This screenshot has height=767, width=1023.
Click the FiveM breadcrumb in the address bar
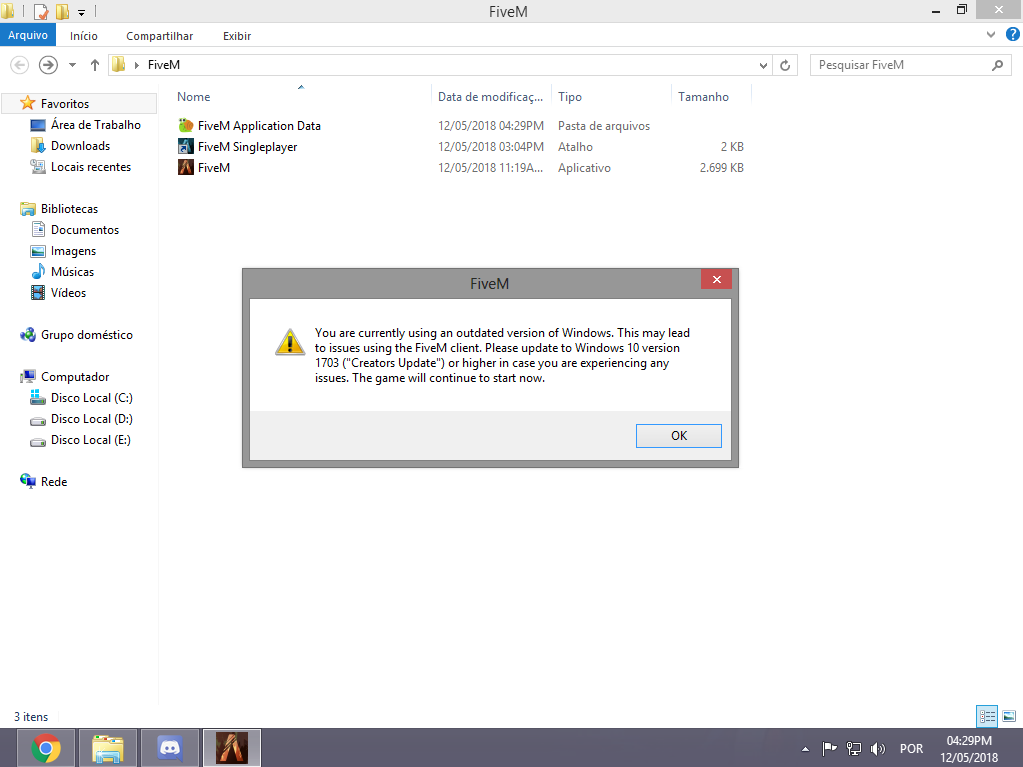click(164, 65)
